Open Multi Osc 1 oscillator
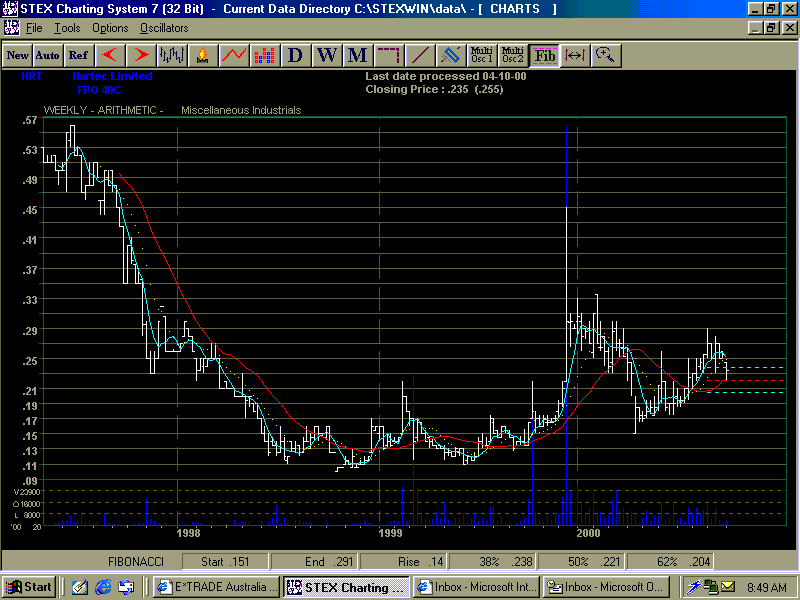Screen dimensions: 800x600 point(482,55)
